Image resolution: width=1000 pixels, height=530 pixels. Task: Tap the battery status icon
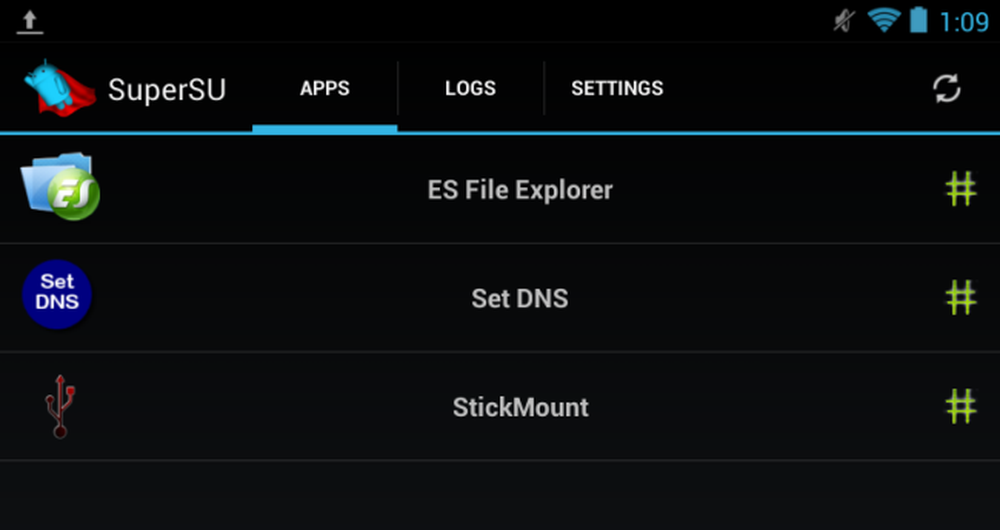click(918, 20)
